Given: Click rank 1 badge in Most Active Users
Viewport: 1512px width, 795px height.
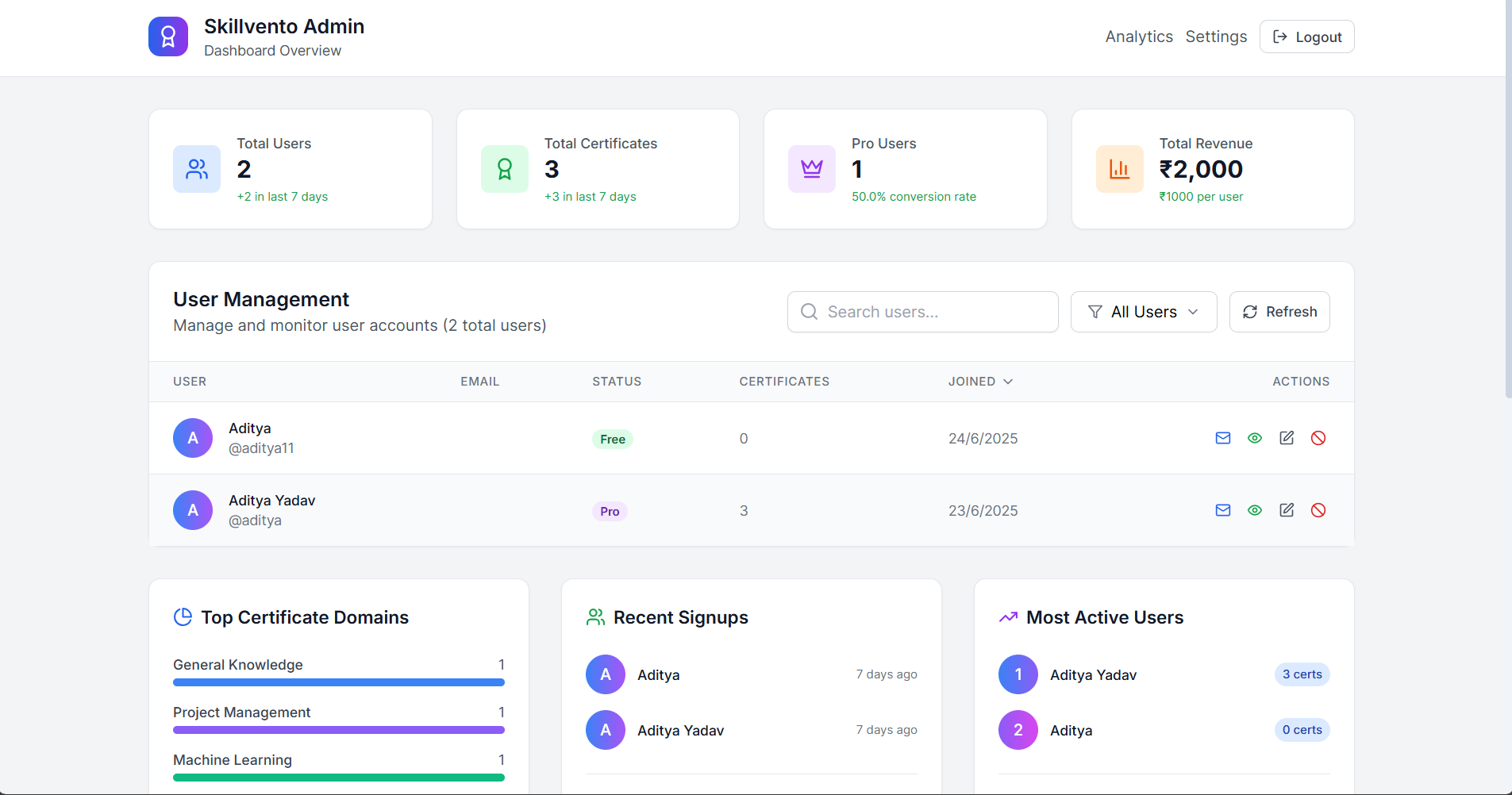Looking at the screenshot, I should coord(1018,674).
